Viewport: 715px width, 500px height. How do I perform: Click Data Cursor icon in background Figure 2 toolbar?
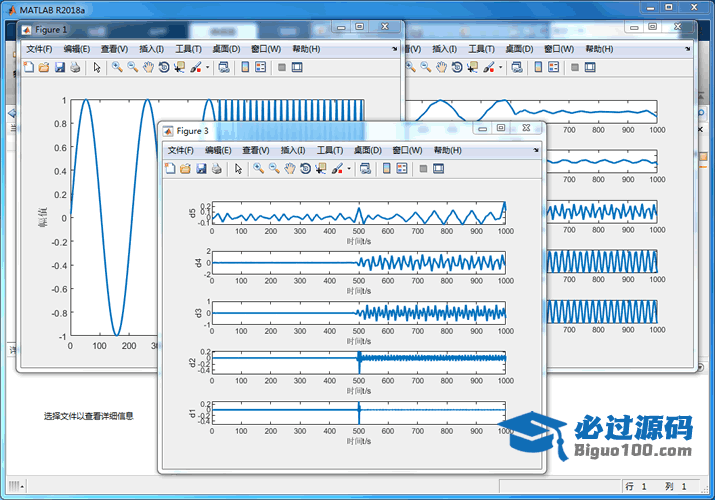472,67
